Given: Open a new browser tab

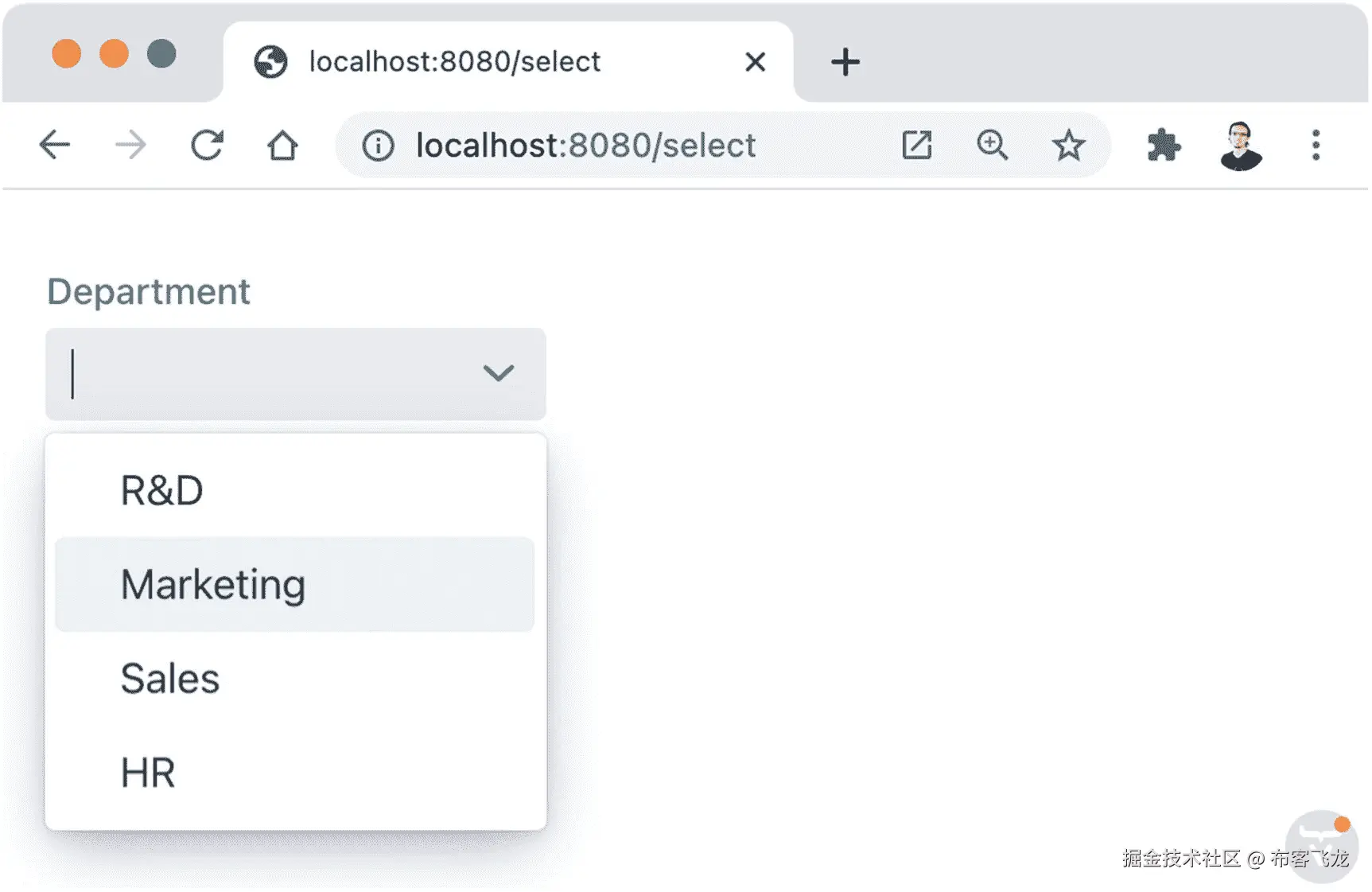Looking at the screenshot, I should (x=845, y=62).
